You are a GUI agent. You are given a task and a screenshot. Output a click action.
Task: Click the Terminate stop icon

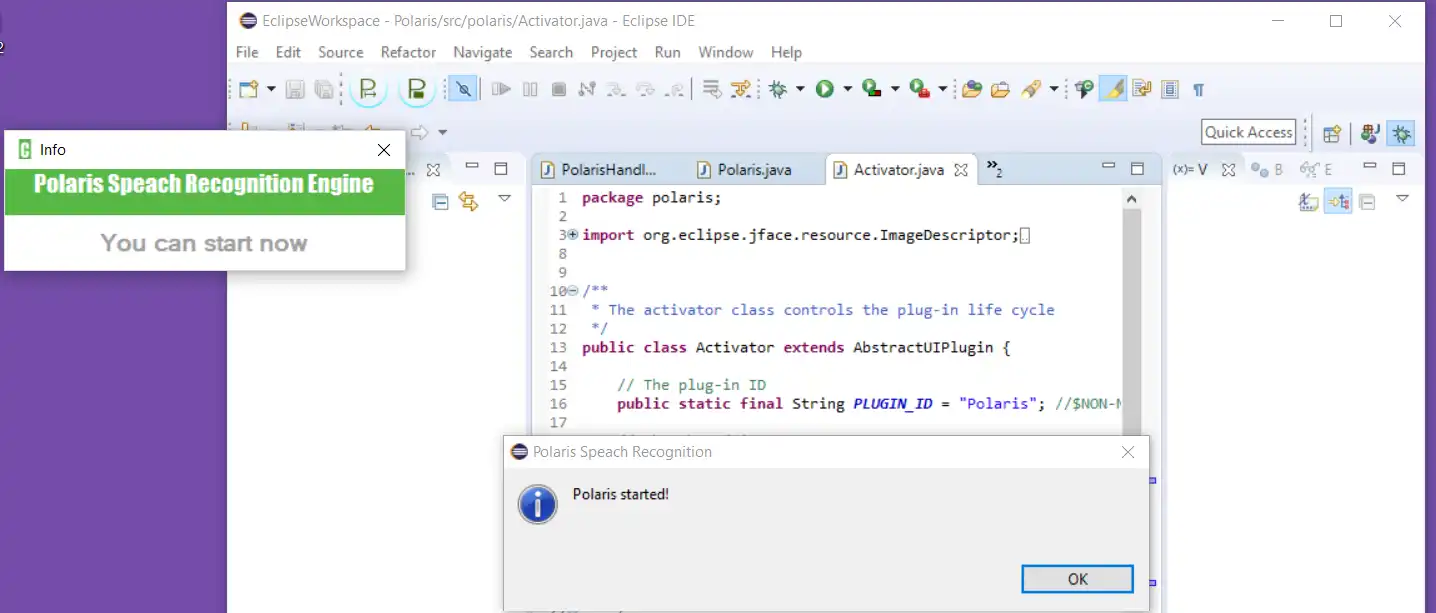tap(559, 89)
